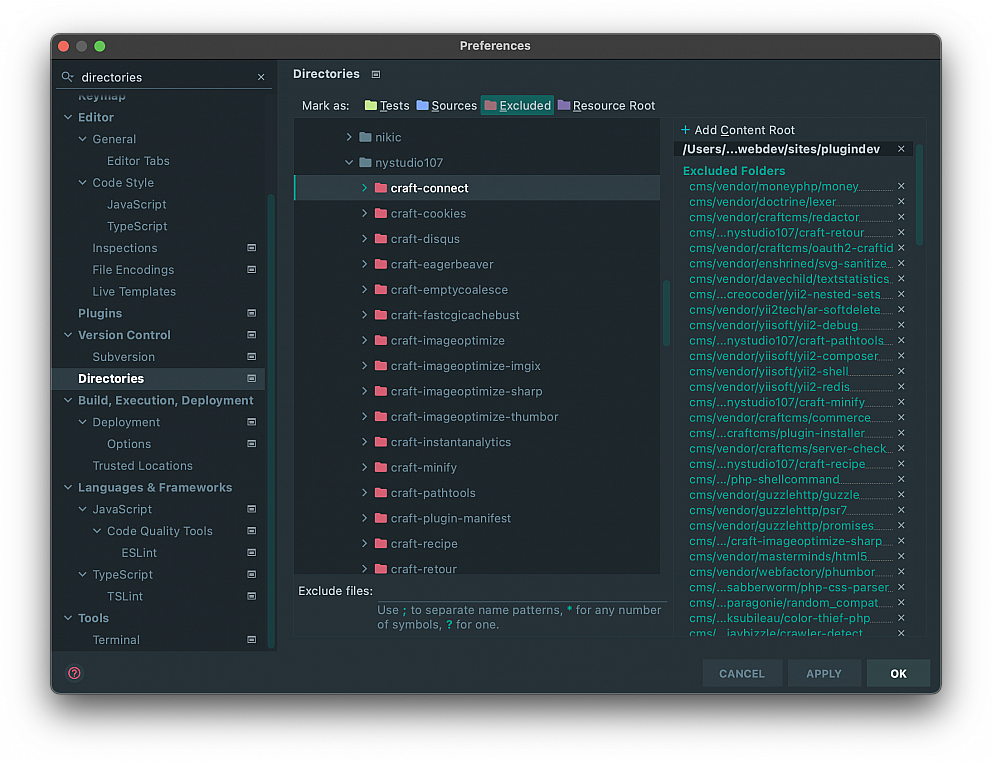
Task: Click project icon next to Subversion
Action: (251, 357)
